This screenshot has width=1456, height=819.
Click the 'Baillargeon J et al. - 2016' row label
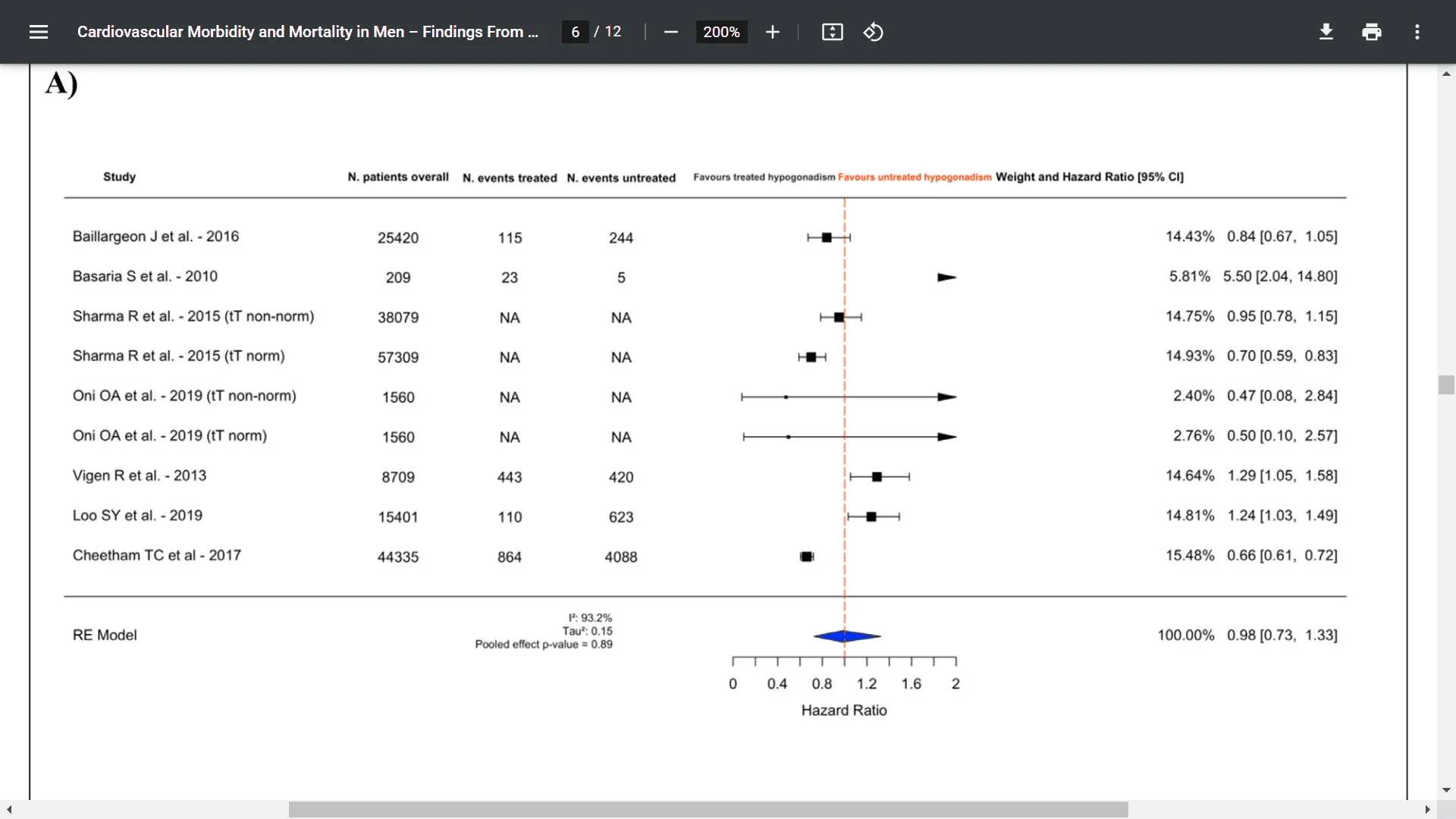[x=155, y=237]
